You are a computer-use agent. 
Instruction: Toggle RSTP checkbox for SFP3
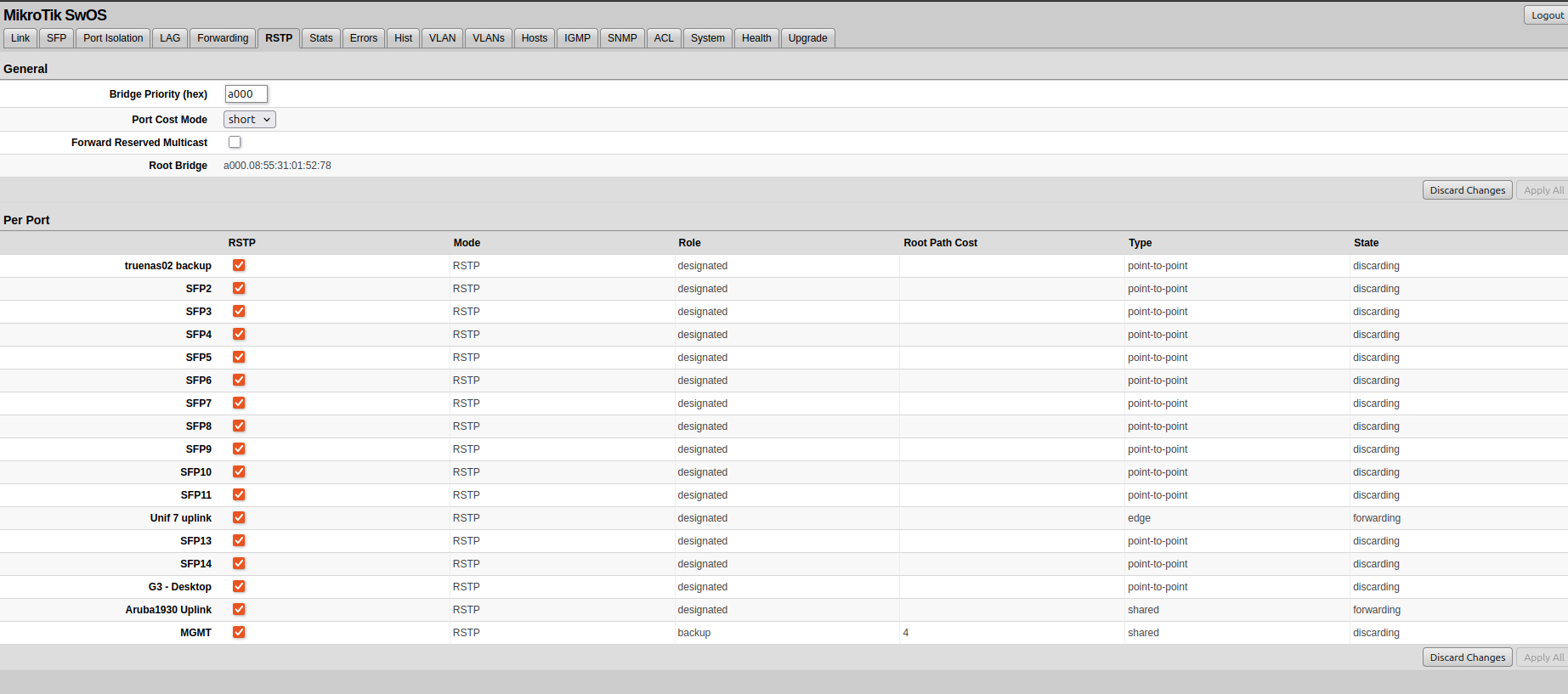239,311
